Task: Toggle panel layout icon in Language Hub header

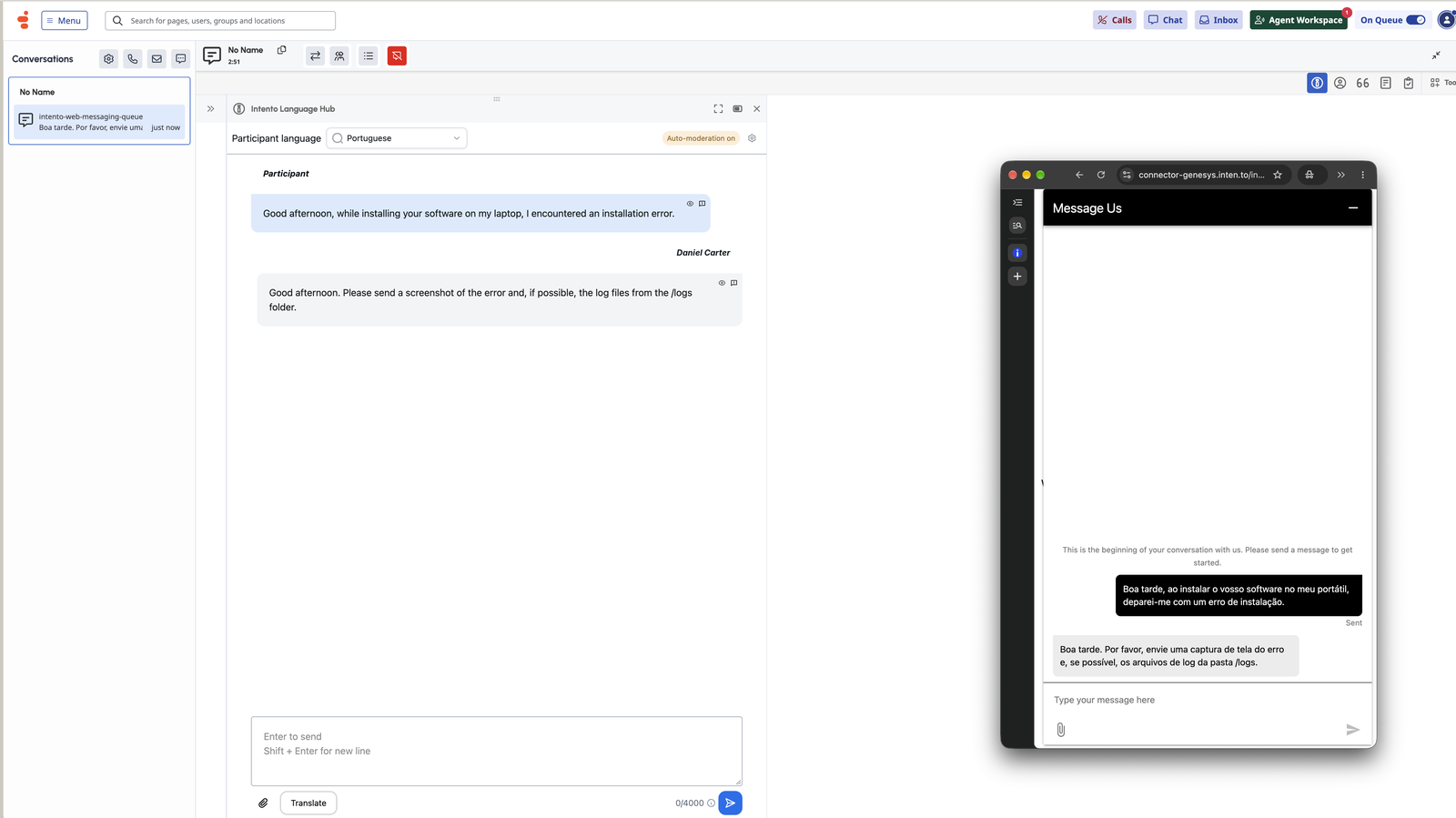Action: pos(737,109)
